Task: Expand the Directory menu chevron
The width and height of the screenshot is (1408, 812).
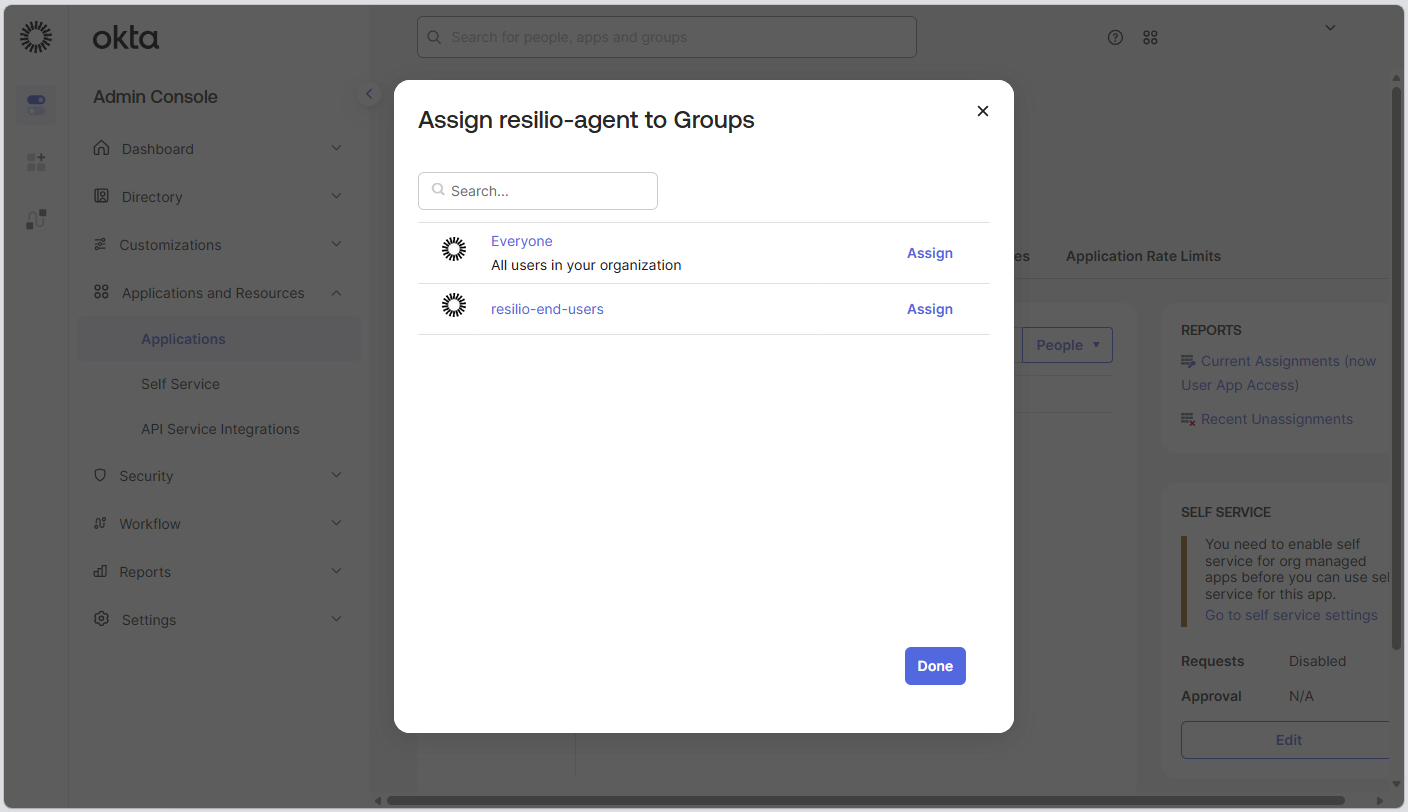Action: (x=336, y=196)
